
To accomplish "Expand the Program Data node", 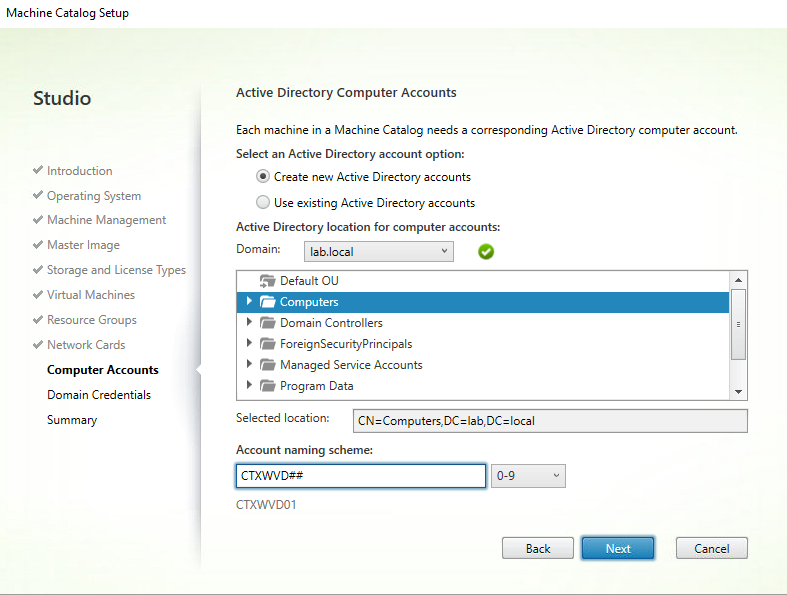I will [x=249, y=386].
